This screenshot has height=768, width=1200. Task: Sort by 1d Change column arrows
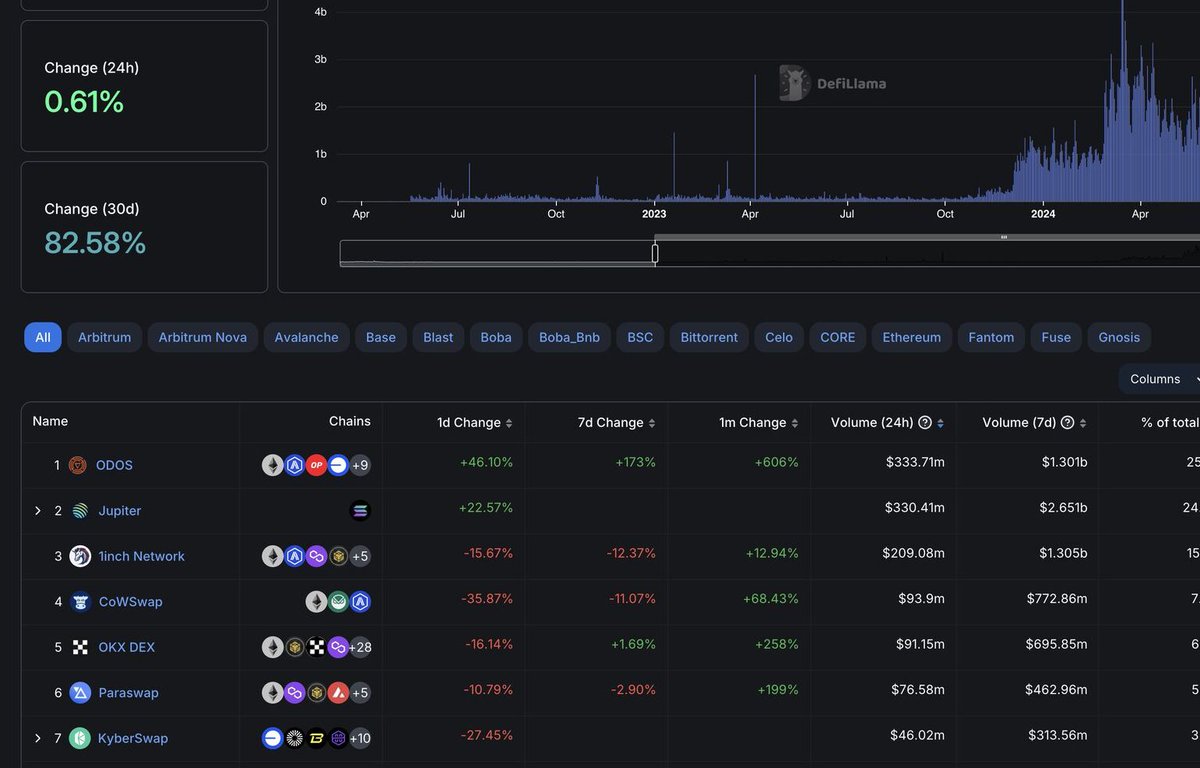pyautogui.click(x=509, y=423)
